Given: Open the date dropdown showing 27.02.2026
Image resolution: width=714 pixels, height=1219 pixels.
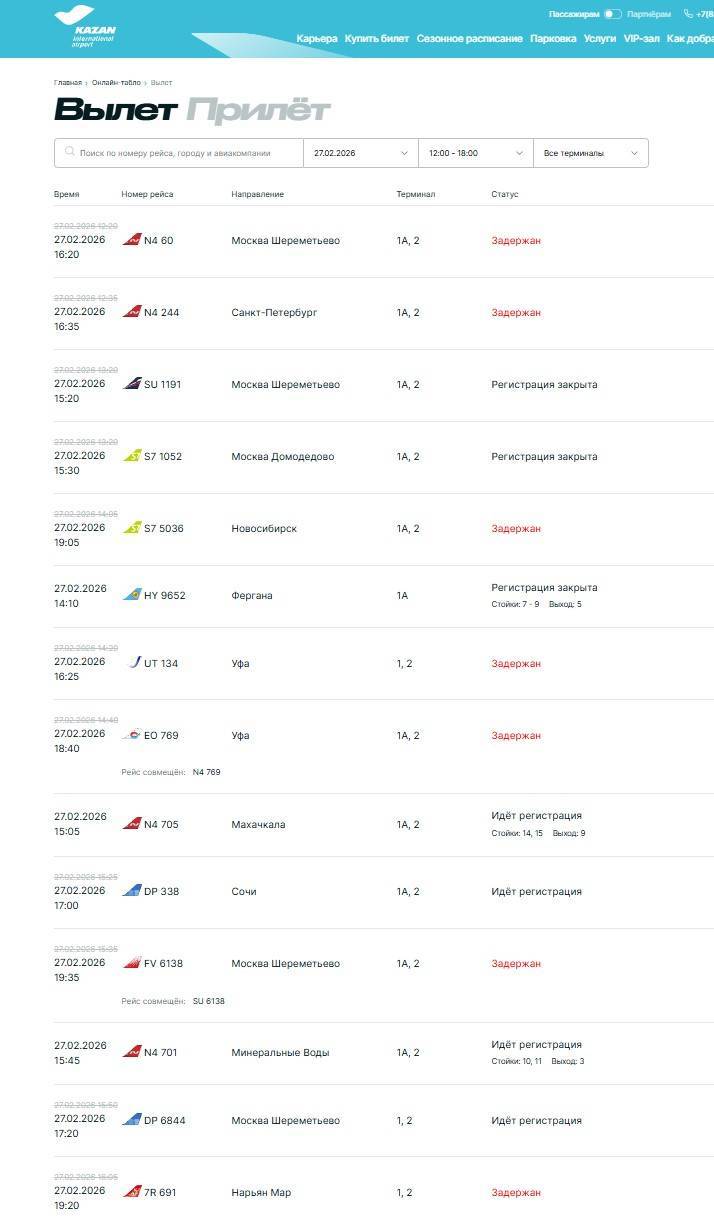Looking at the screenshot, I should pyautogui.click(x=360, y=153).
